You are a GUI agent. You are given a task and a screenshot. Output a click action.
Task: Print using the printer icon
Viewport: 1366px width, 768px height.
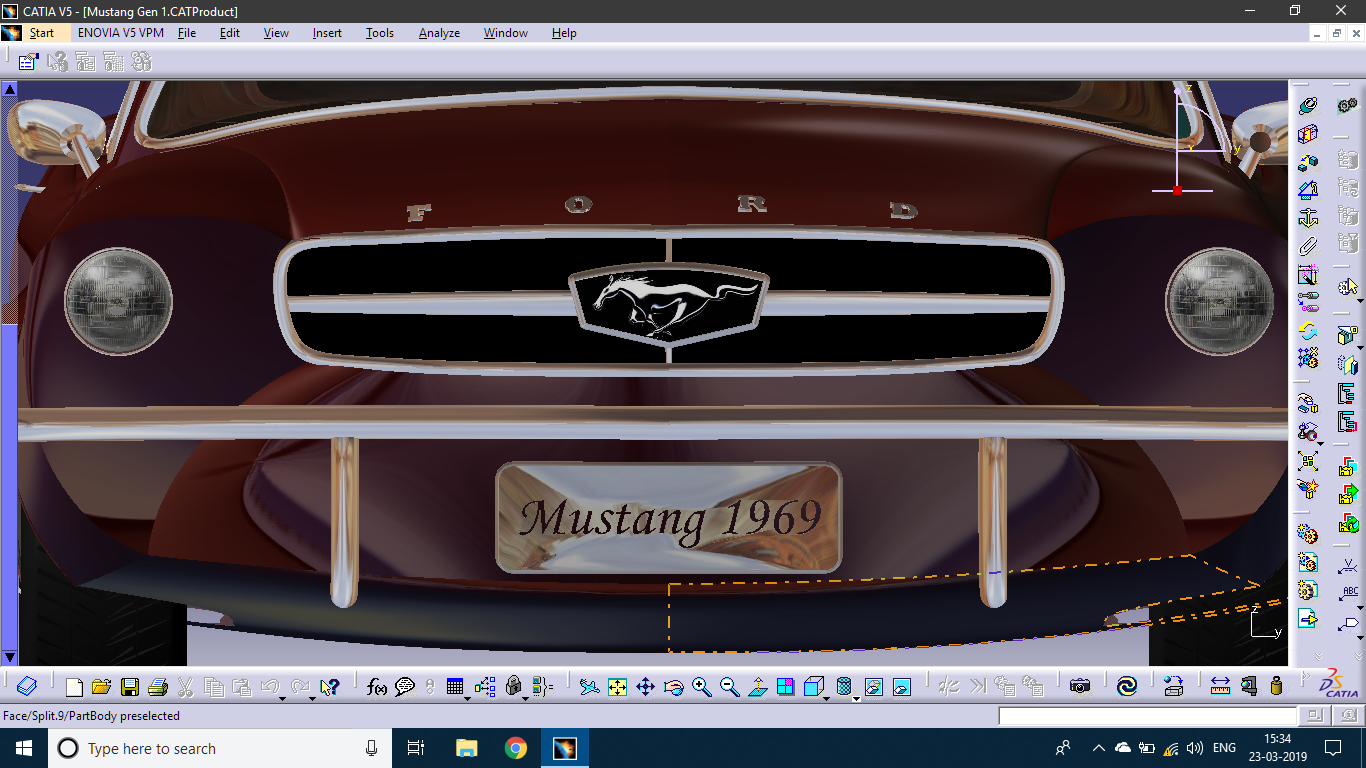(157, 687)
